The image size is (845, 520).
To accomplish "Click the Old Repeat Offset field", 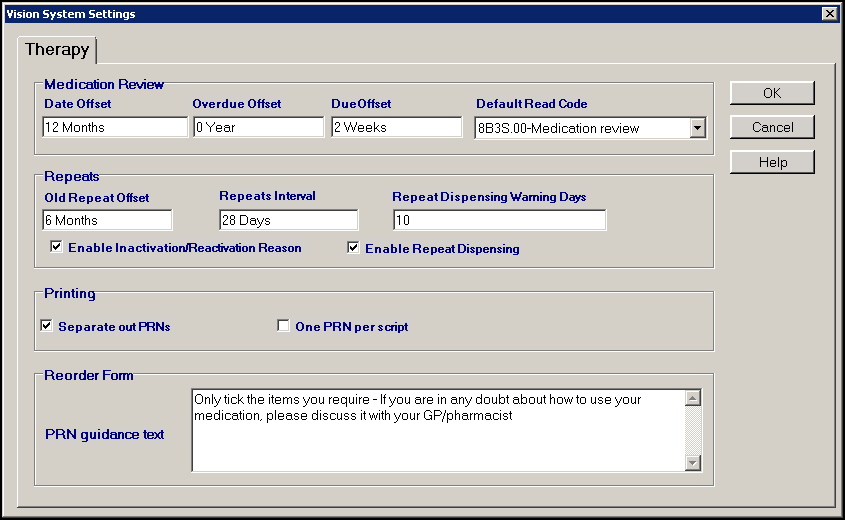I will pyautogui.click(x=107, y=220).
